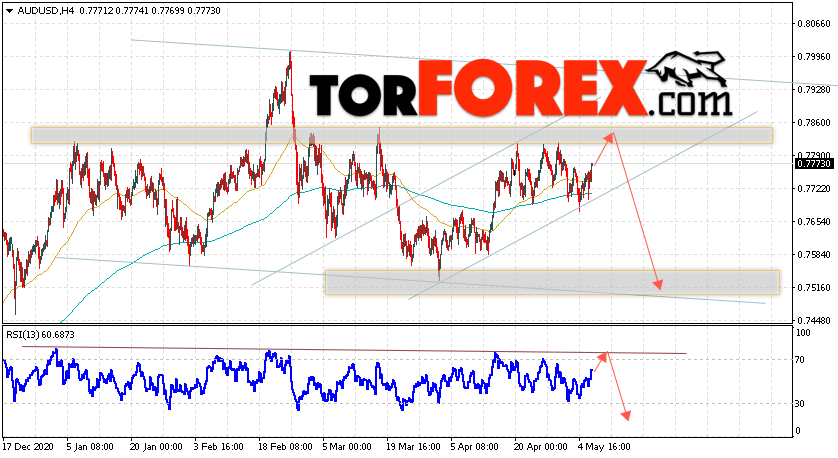This screenshot has width=838, height=458.
Task: Select price axis label 0.74480
Action: pos(814,321)
